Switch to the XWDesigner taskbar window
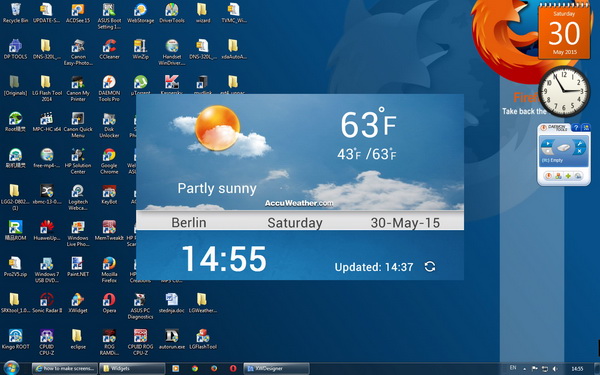 point(276,368)
